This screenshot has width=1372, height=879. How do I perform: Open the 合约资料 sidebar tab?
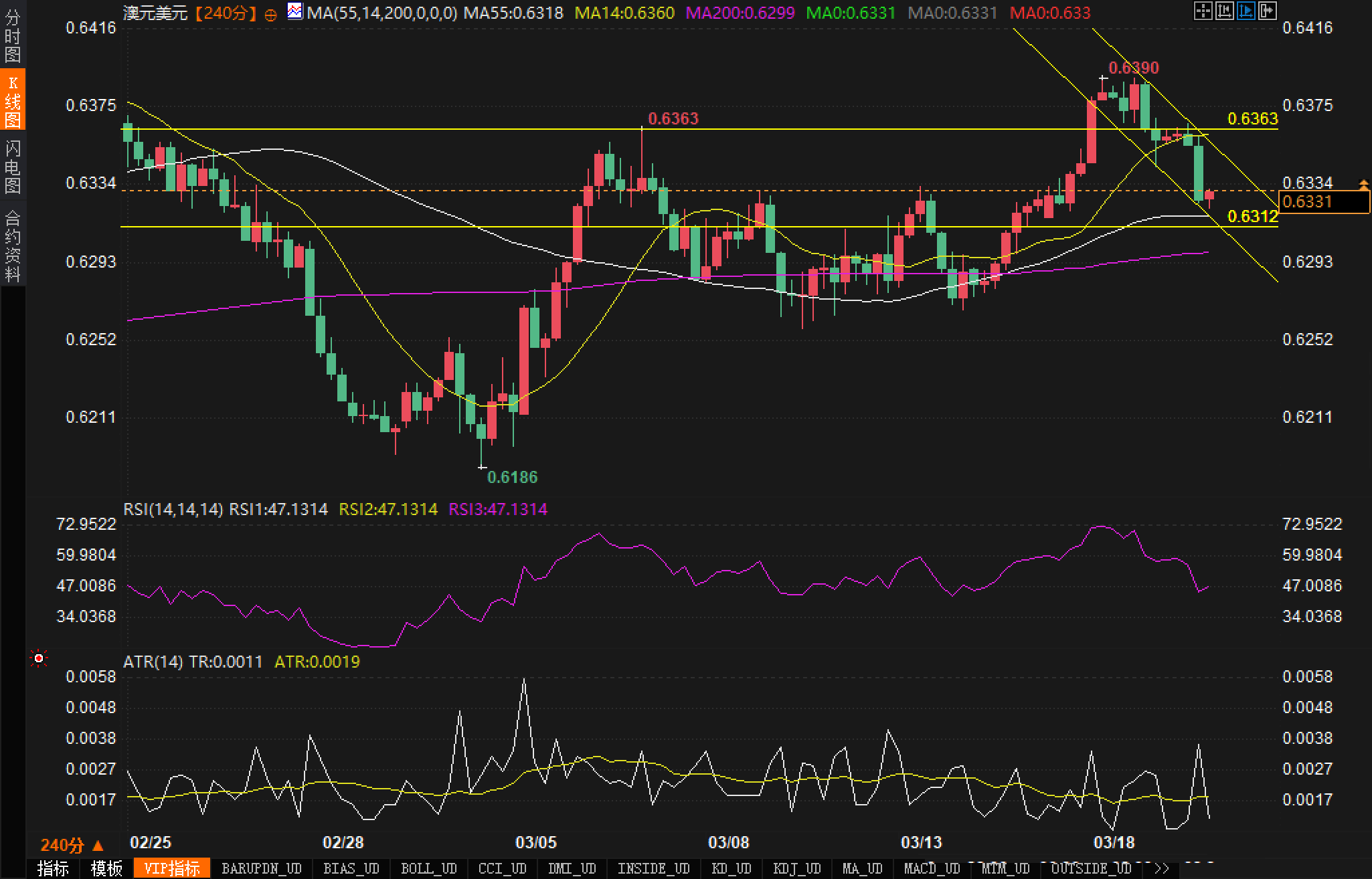13,244
